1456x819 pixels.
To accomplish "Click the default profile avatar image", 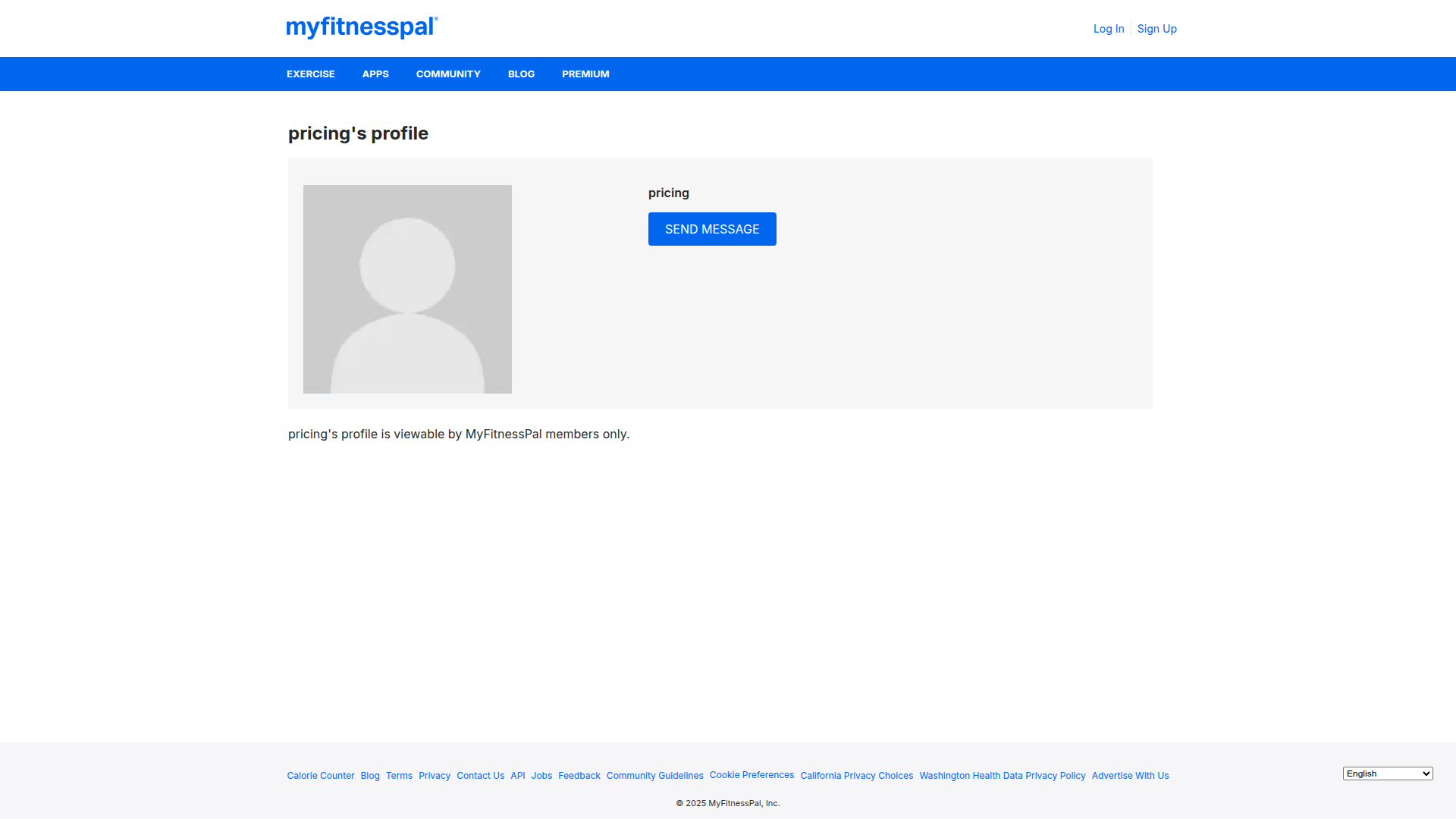I will (x=407, y=289).
